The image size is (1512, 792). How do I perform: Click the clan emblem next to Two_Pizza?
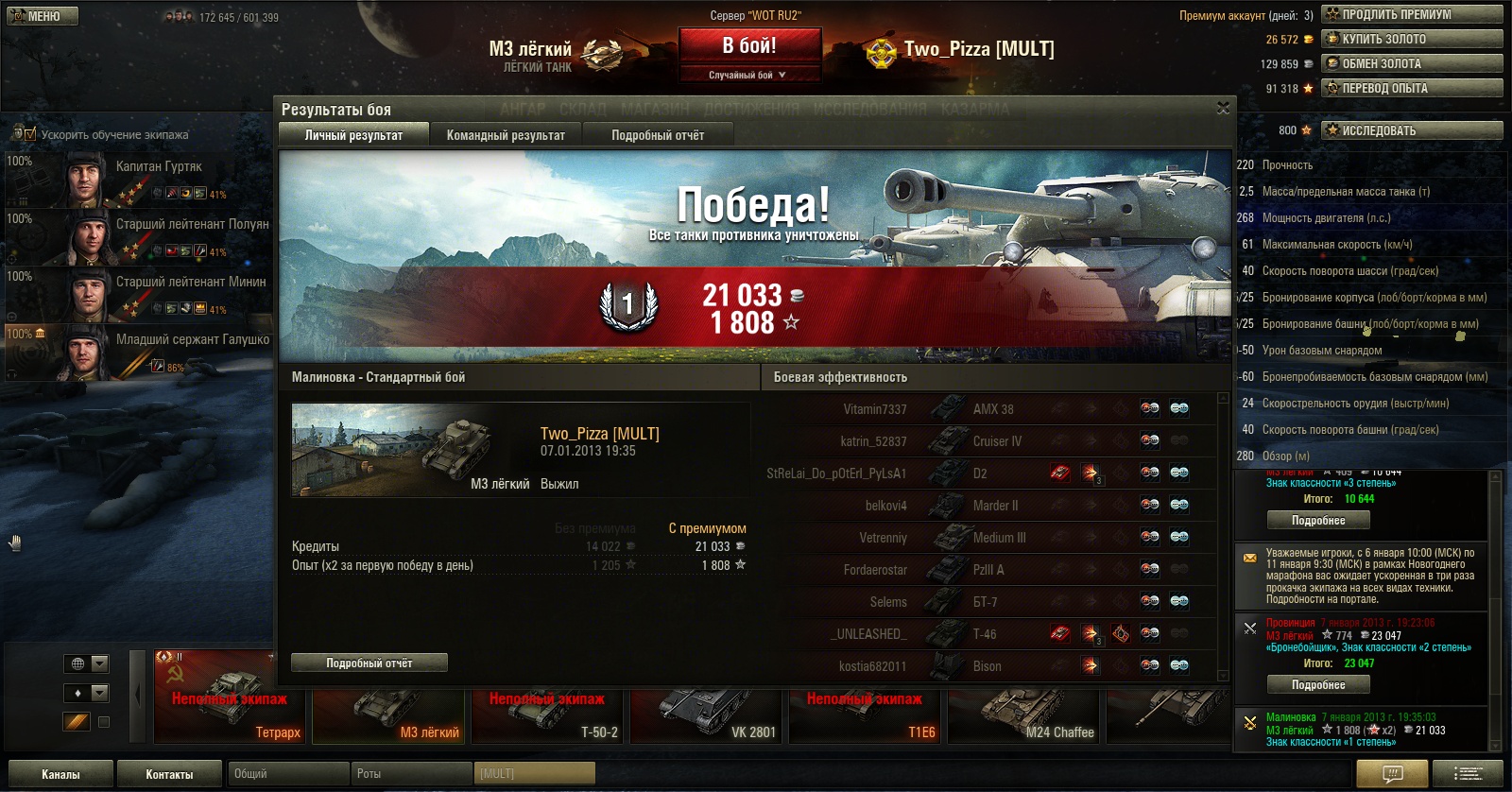click(x=881, y=52)
